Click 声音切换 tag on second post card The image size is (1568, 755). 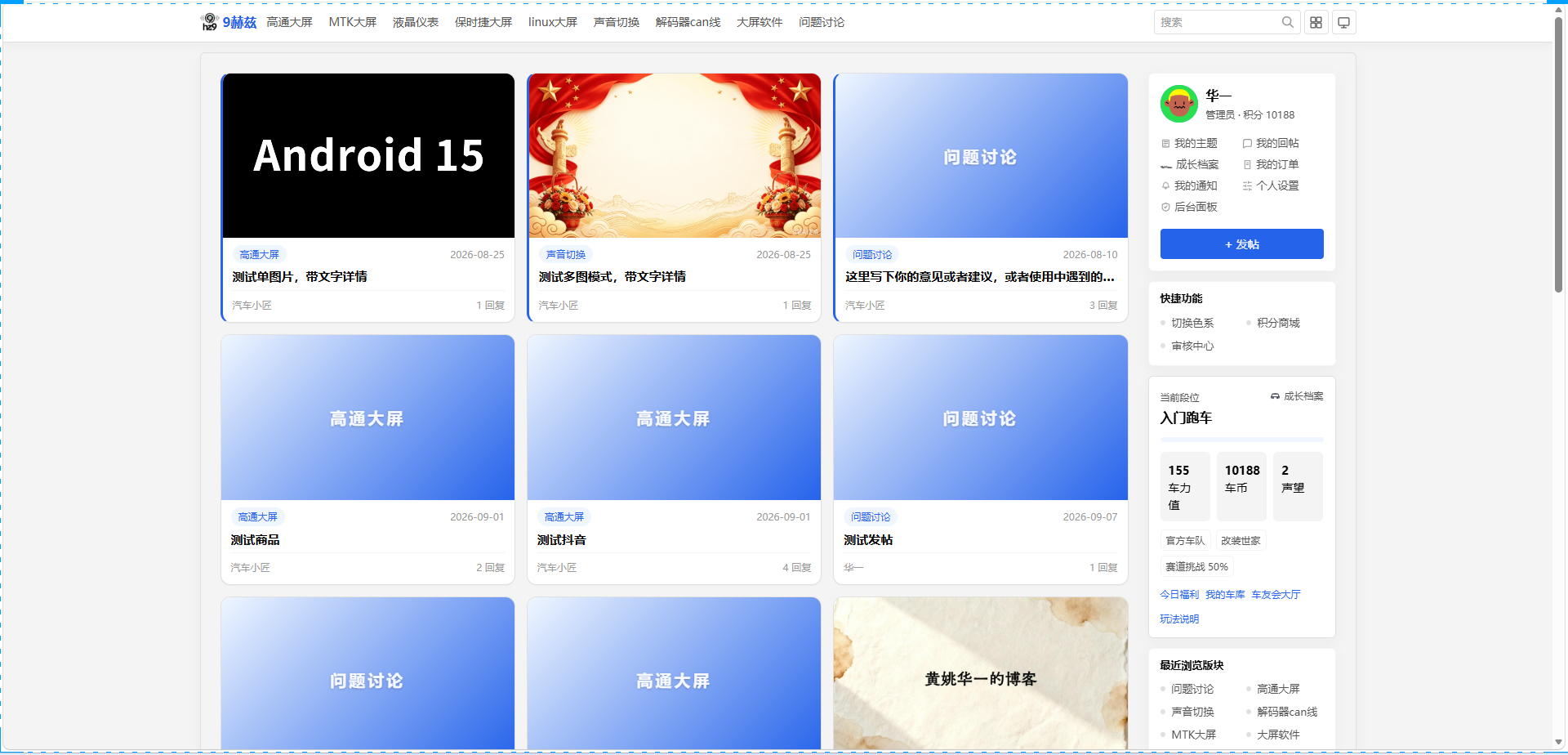coord(566,255)
